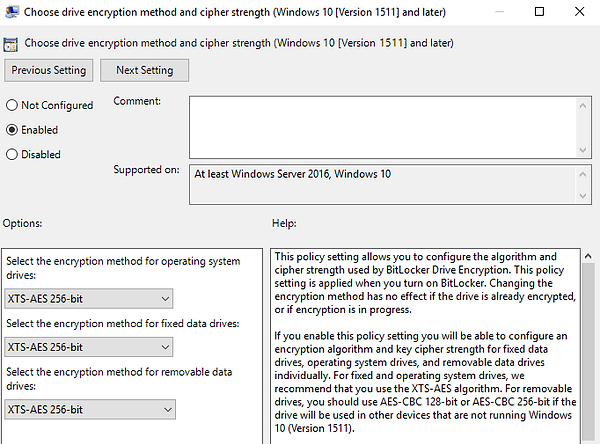600x444 pixels.
Task: Minimize the policy window
Action: [499, 12]
